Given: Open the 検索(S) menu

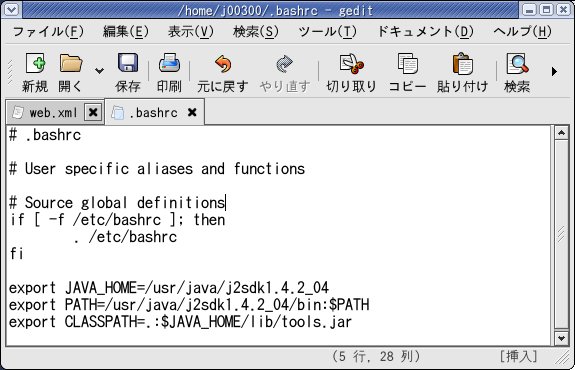Looking at the screenshot, I should tap(256, 32).
